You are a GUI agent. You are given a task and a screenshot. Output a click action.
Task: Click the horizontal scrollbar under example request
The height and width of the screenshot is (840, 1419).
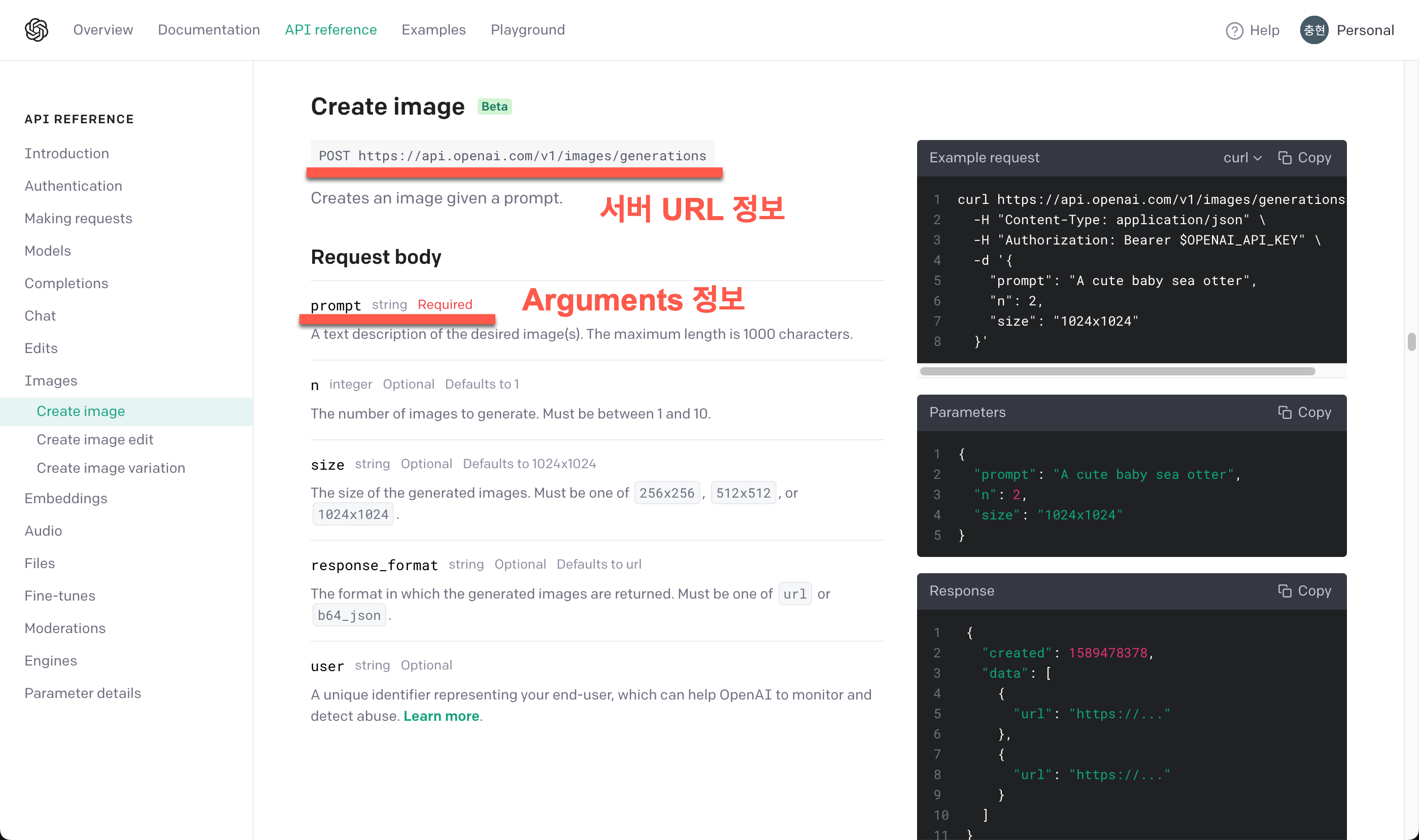1117,371
